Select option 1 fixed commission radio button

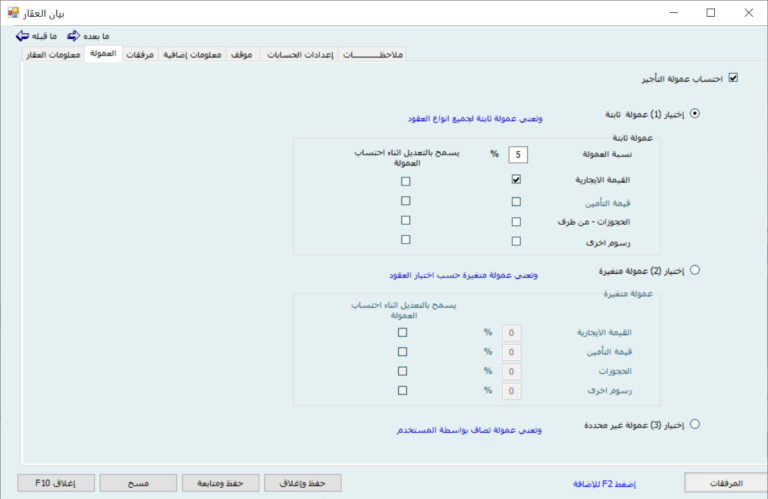click(695, 114)
